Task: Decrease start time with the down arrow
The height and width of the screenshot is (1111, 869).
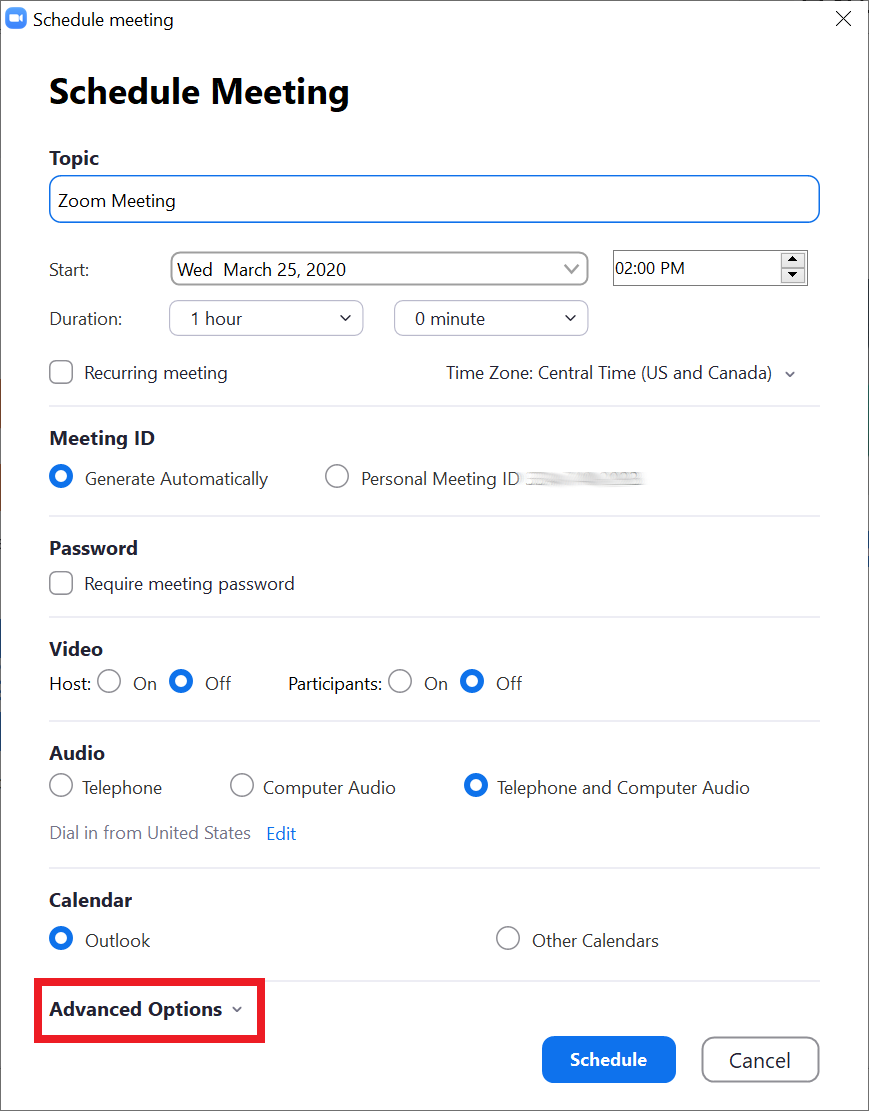Action: click(792, 276)
